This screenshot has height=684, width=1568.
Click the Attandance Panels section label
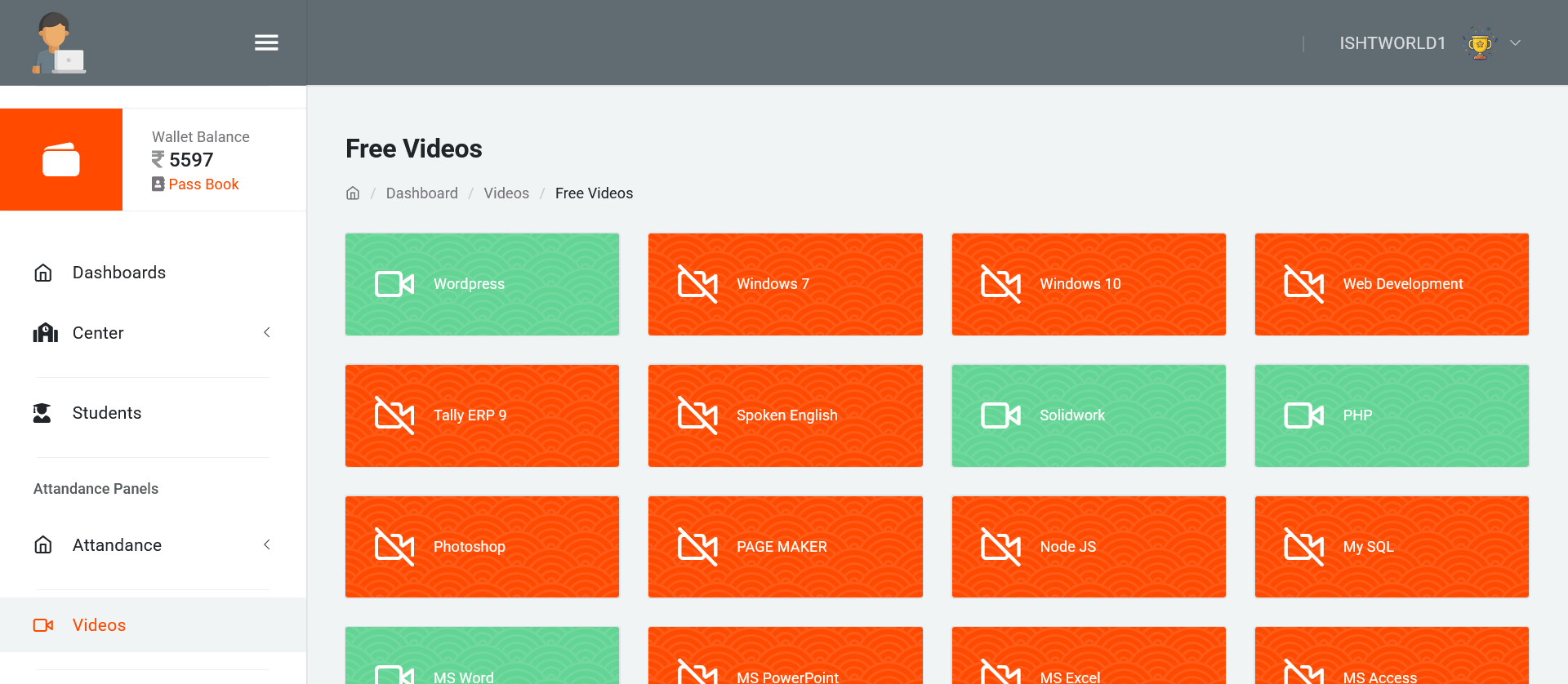tap(96, 489)
